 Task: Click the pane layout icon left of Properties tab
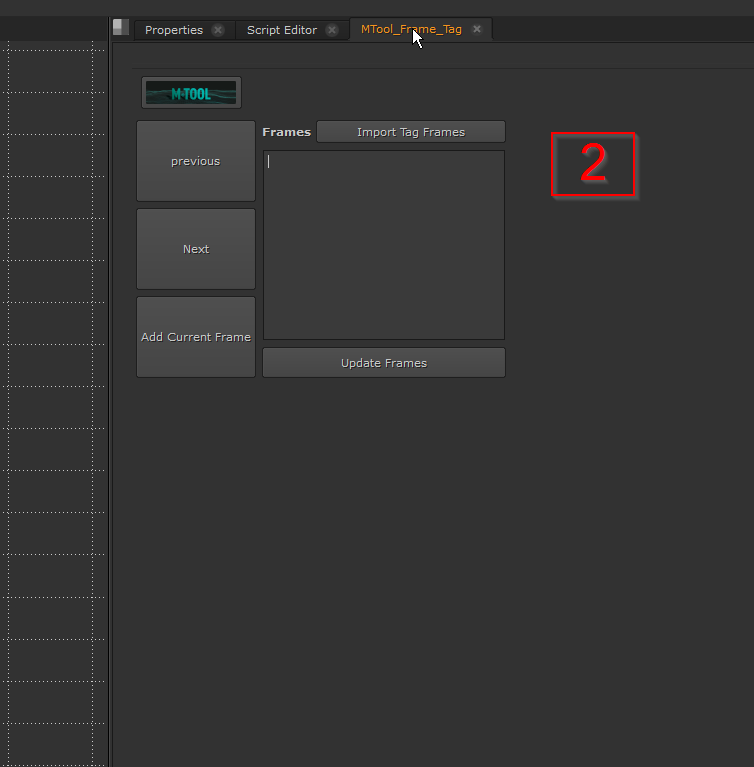click(121, 28)
